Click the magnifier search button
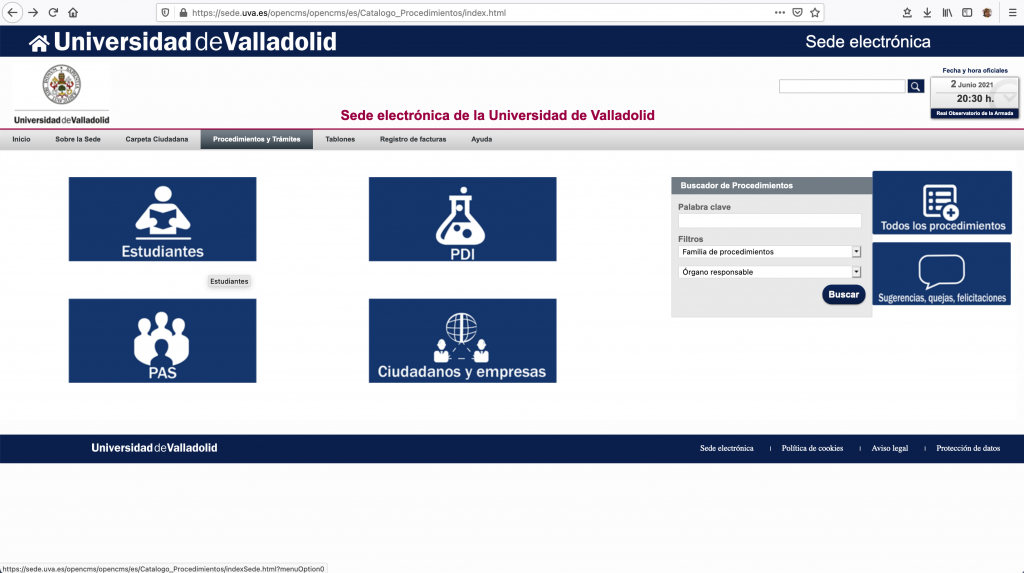 [x=916, y=86]
